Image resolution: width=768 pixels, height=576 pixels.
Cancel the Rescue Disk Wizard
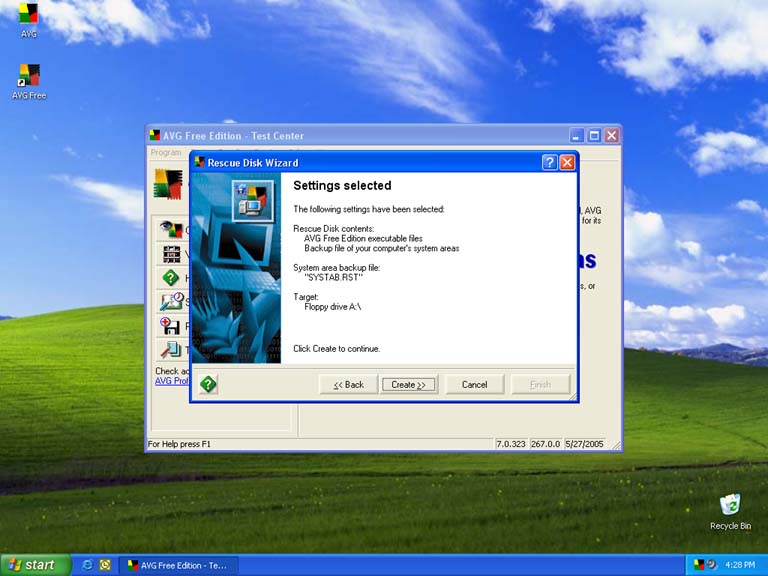(x=474, y=385)
